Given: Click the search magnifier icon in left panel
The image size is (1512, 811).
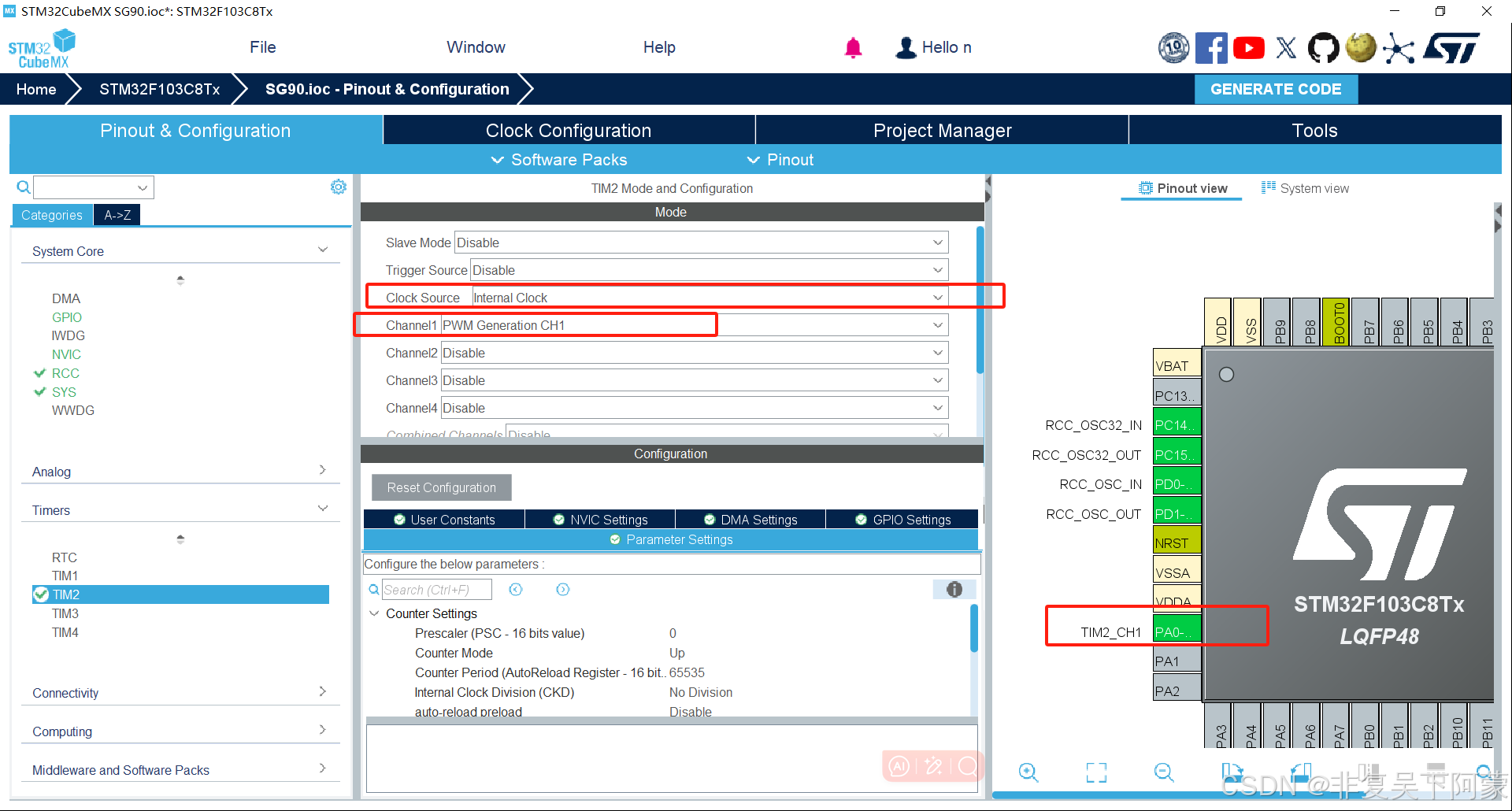Looking at the screenshot, I should pyautogui.click(x=24, y=187).
